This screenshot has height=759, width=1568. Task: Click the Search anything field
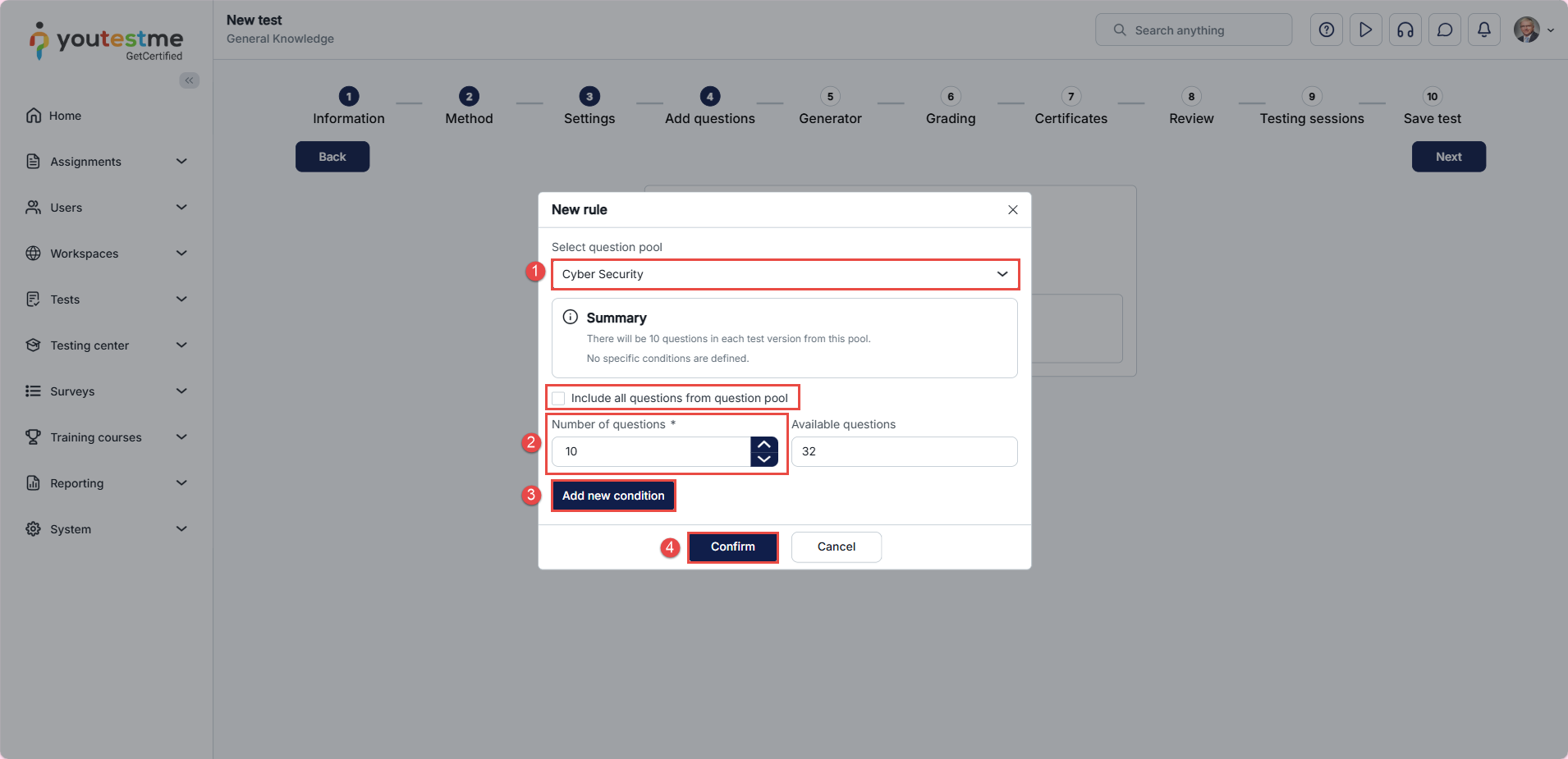click(x=1193, y=30)
